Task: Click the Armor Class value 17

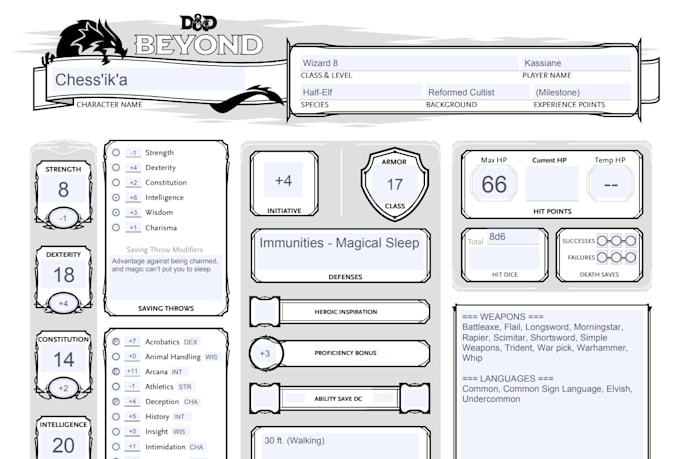Action: (395, 184)
